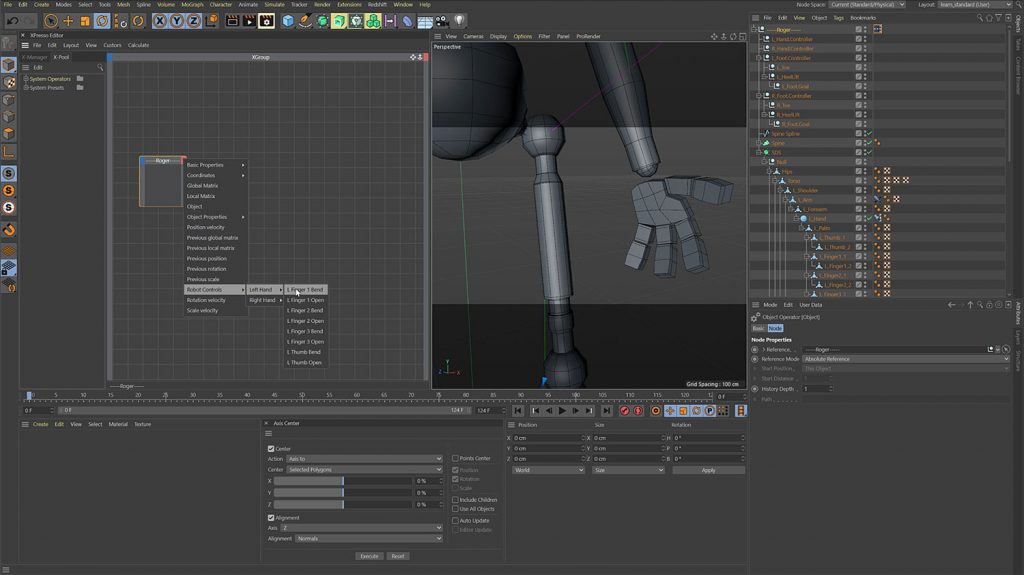Open the Alignment dropdown set to Normals
This screenshot has width=1024, height=575.
369,538
